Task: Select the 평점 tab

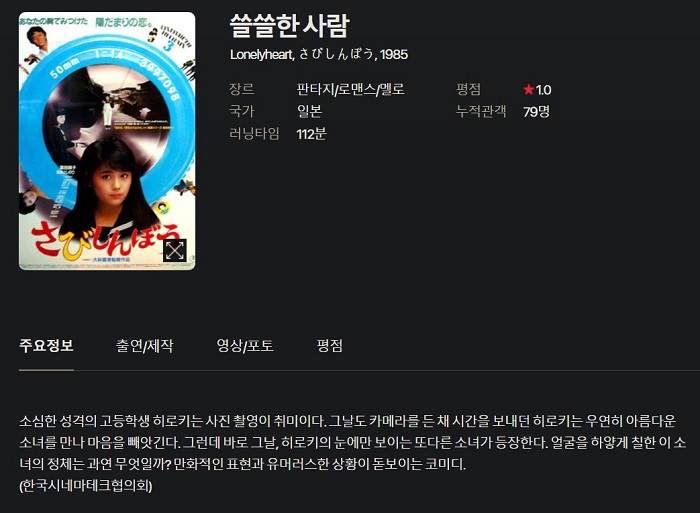Action: click(x=329, y=346)
